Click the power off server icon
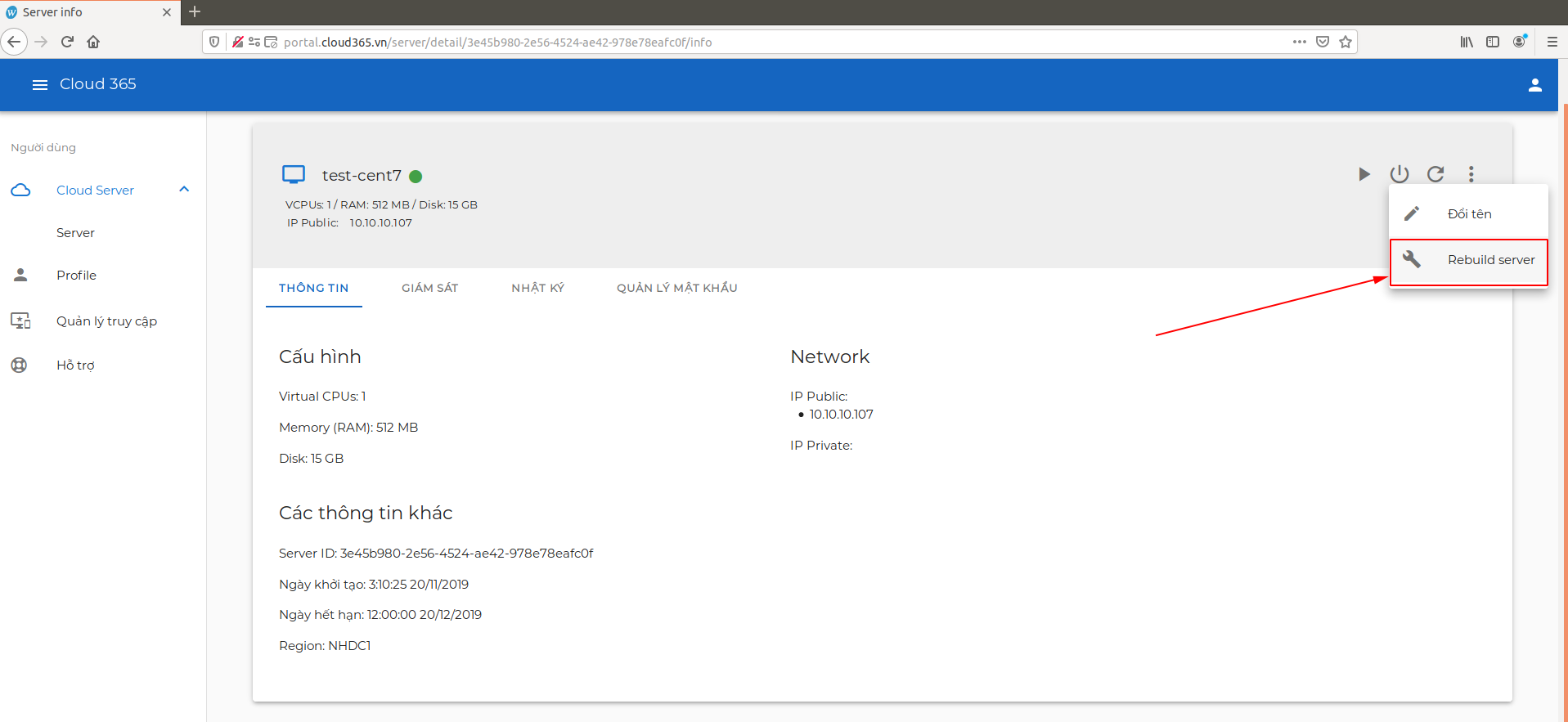The image size is (1568, 722). tap(1400, 174)
